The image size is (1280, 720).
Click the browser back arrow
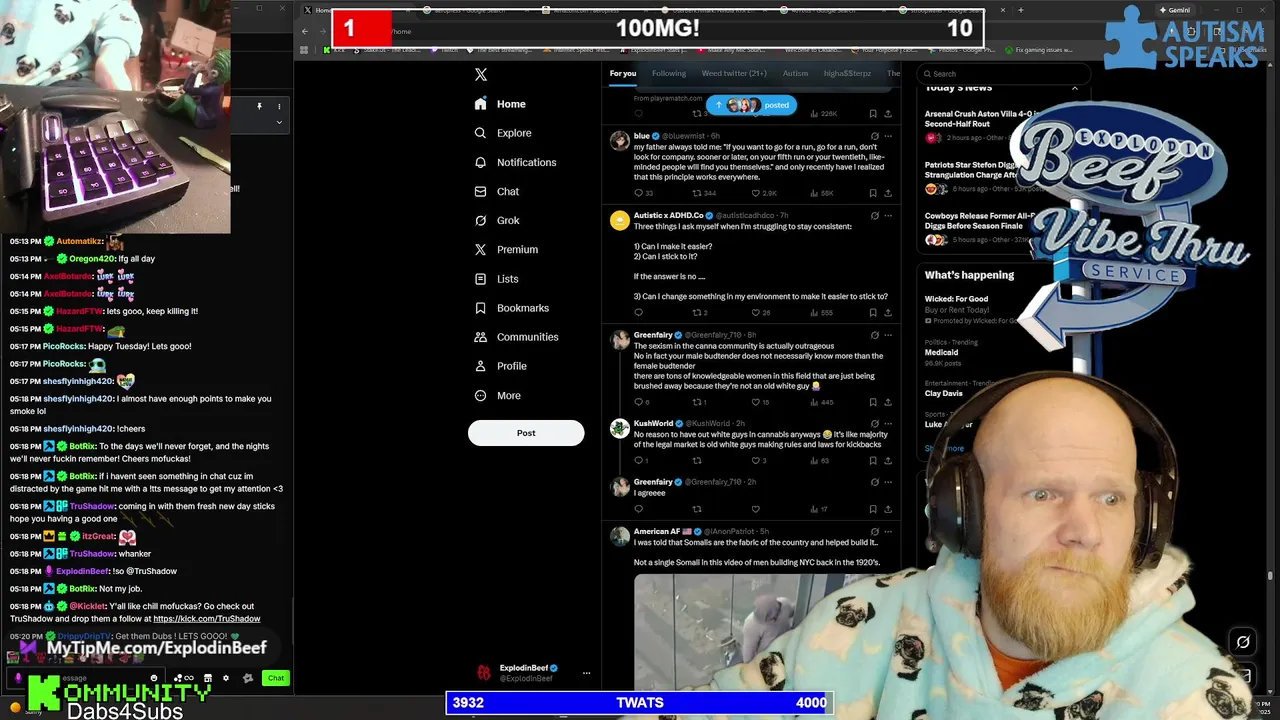click(305, 31)
